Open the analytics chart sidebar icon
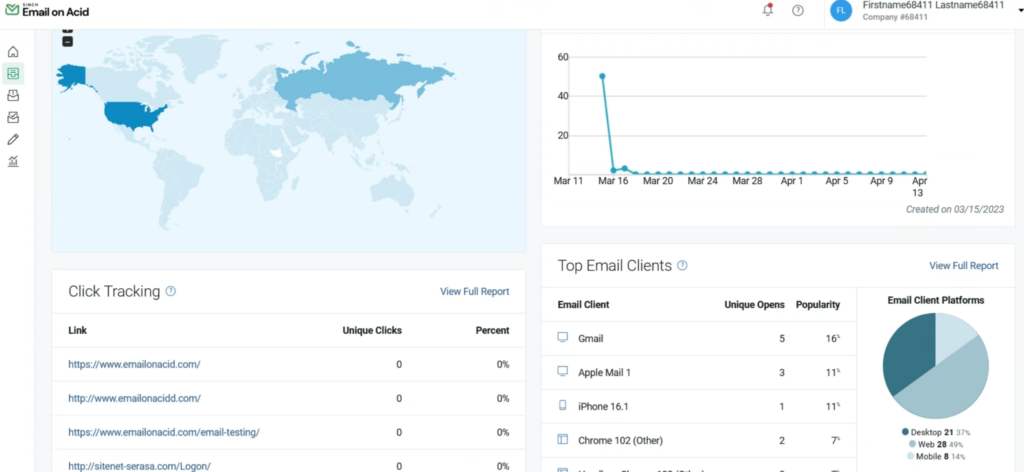The image size is (1024, 472). point(13,161)
